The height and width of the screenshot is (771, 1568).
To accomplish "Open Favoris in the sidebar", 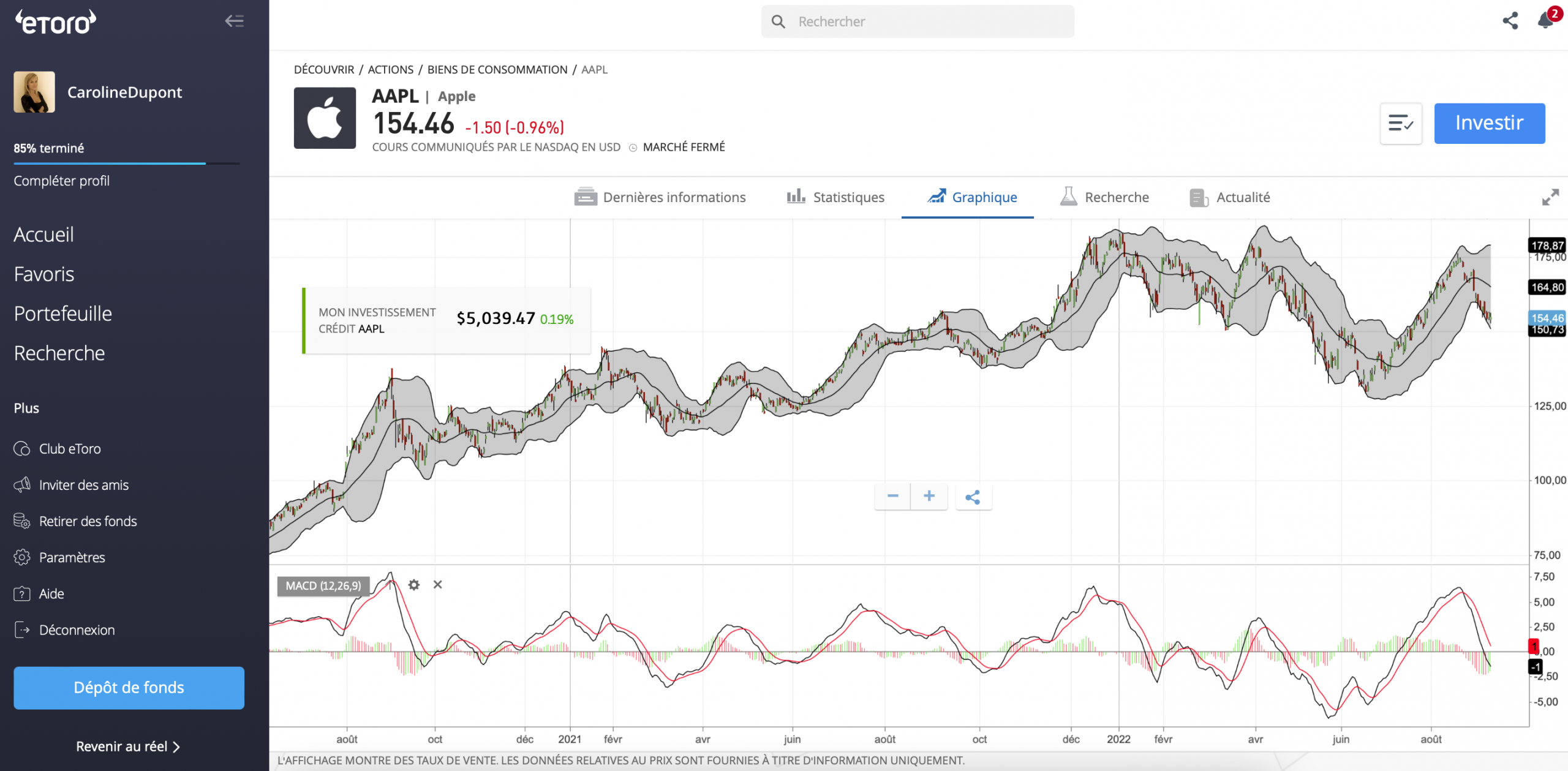I will point(44,274).
